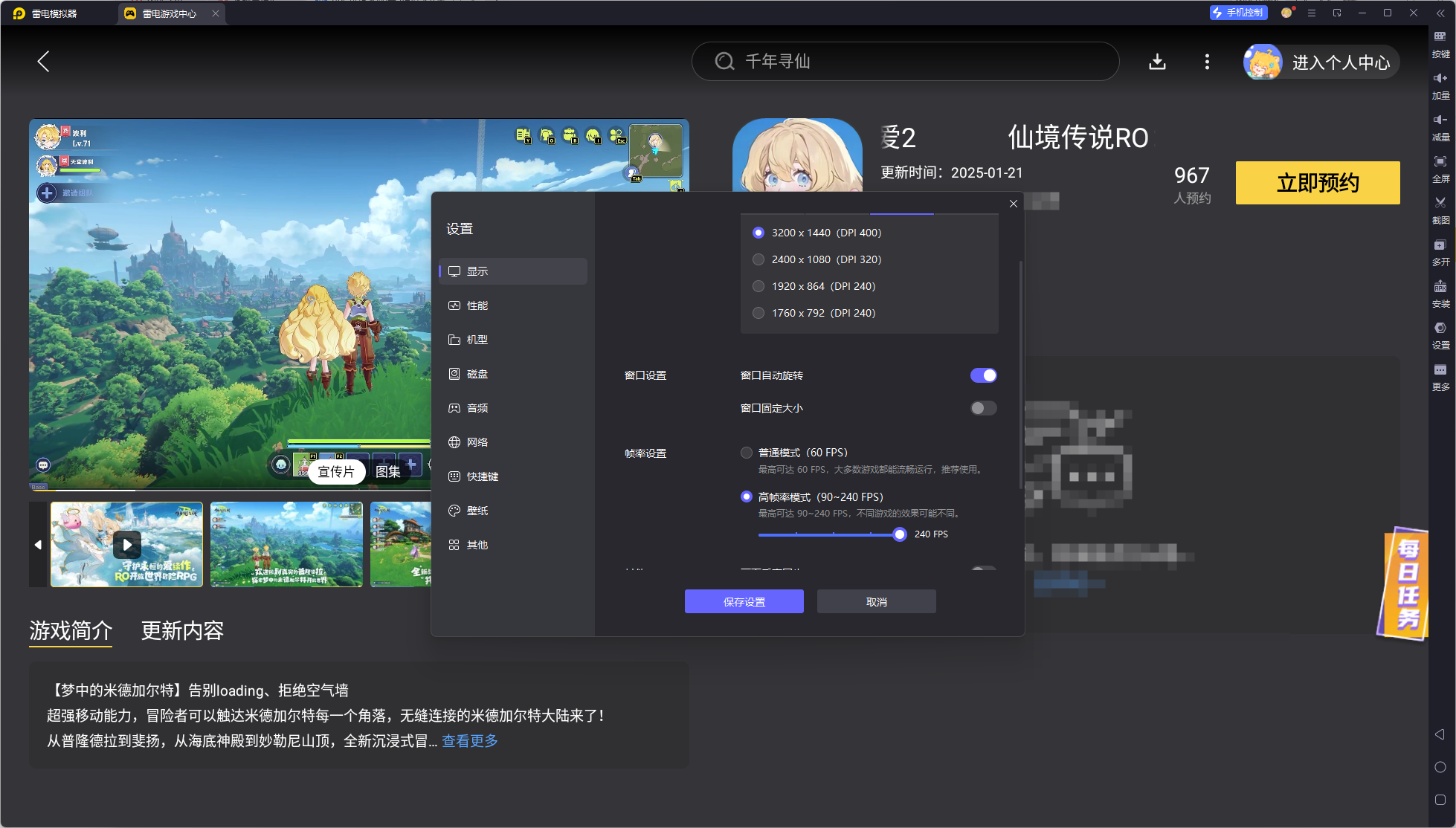The image size is (1456, 828).
Task: Open the three-dot more options menu
Action: [1207, 62]
